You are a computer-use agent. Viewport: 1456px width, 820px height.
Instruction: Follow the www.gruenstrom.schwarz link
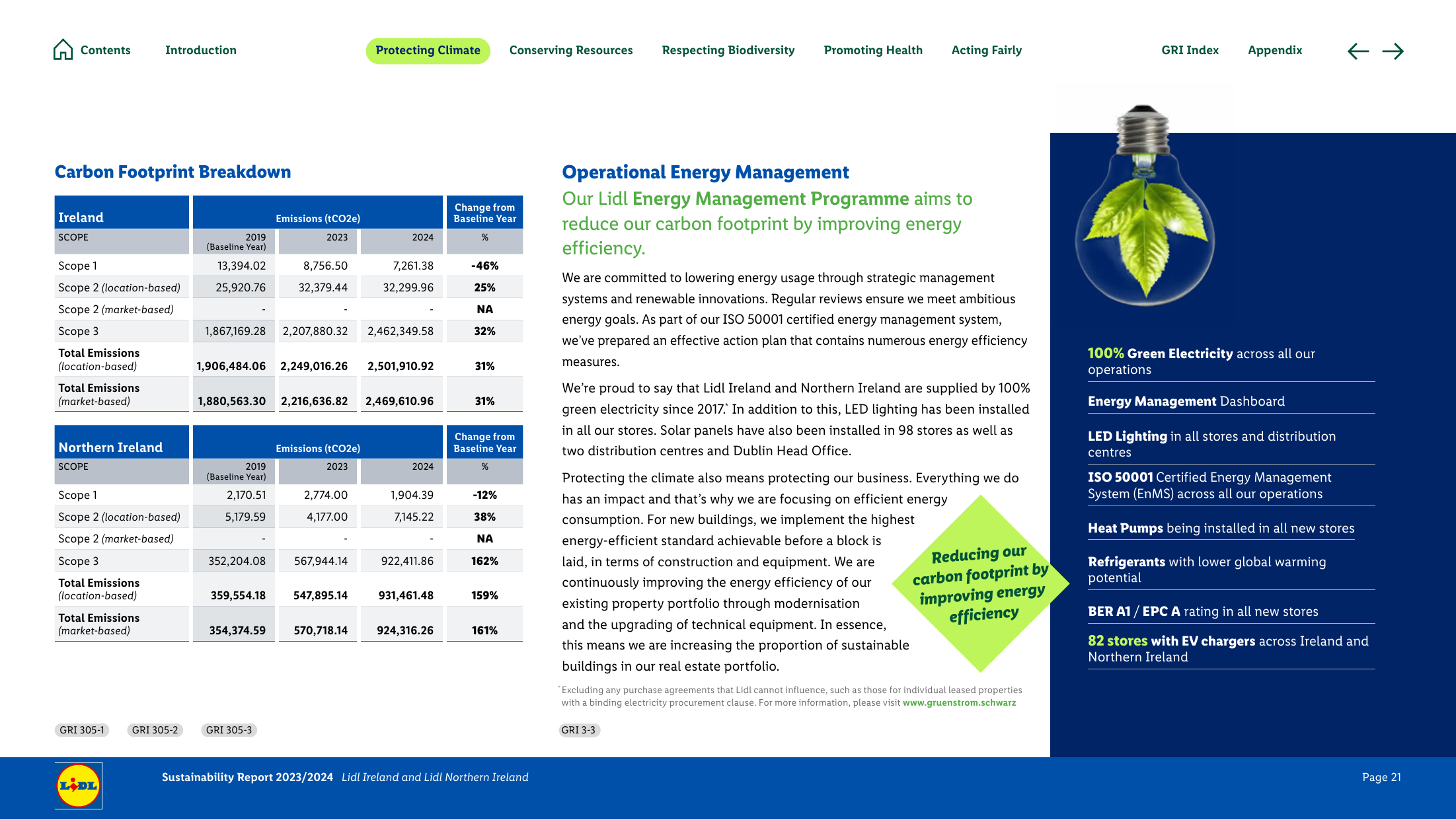(x=959, y=702)
